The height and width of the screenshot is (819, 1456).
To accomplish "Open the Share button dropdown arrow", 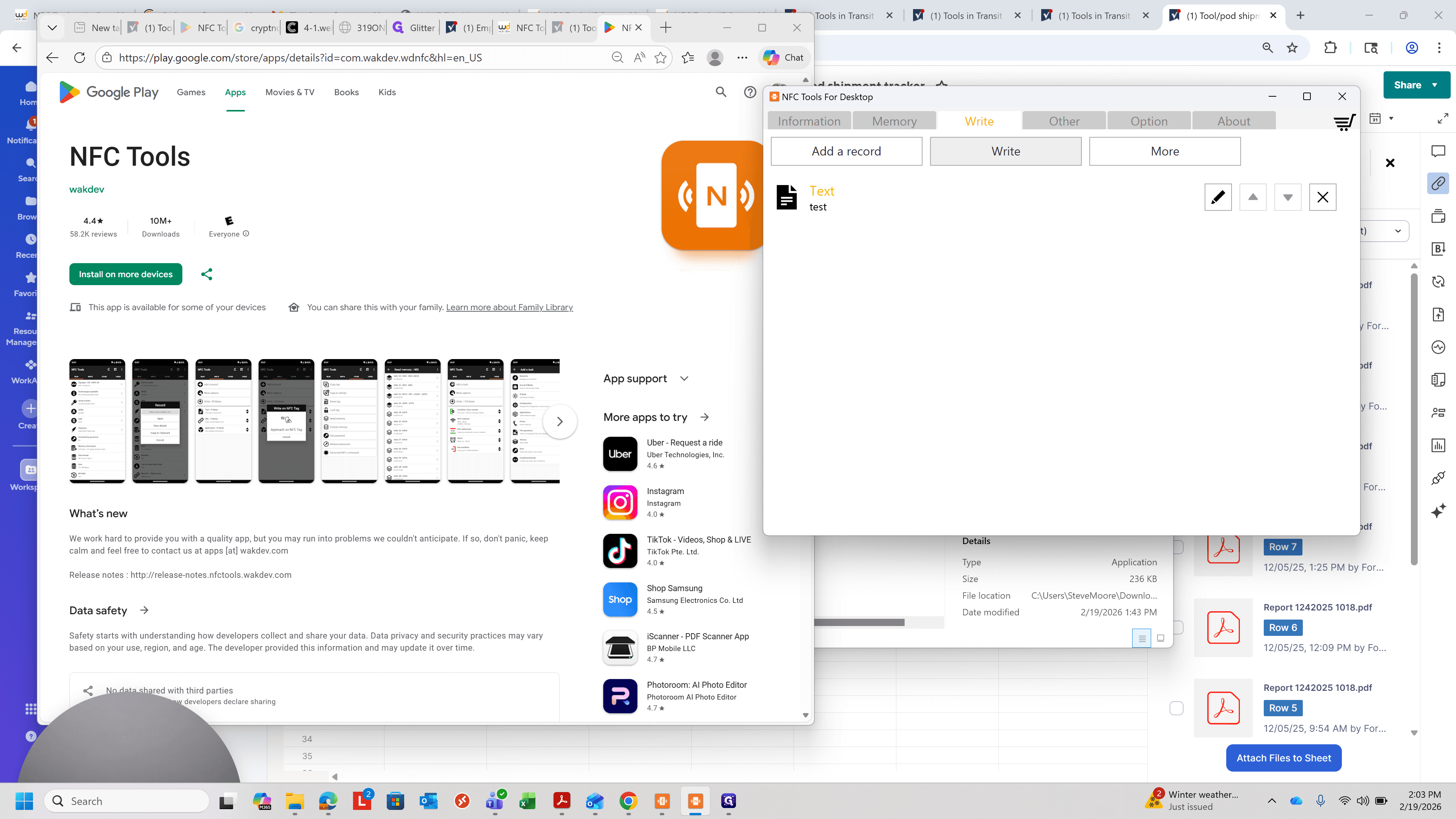I will click(1434, 85).
